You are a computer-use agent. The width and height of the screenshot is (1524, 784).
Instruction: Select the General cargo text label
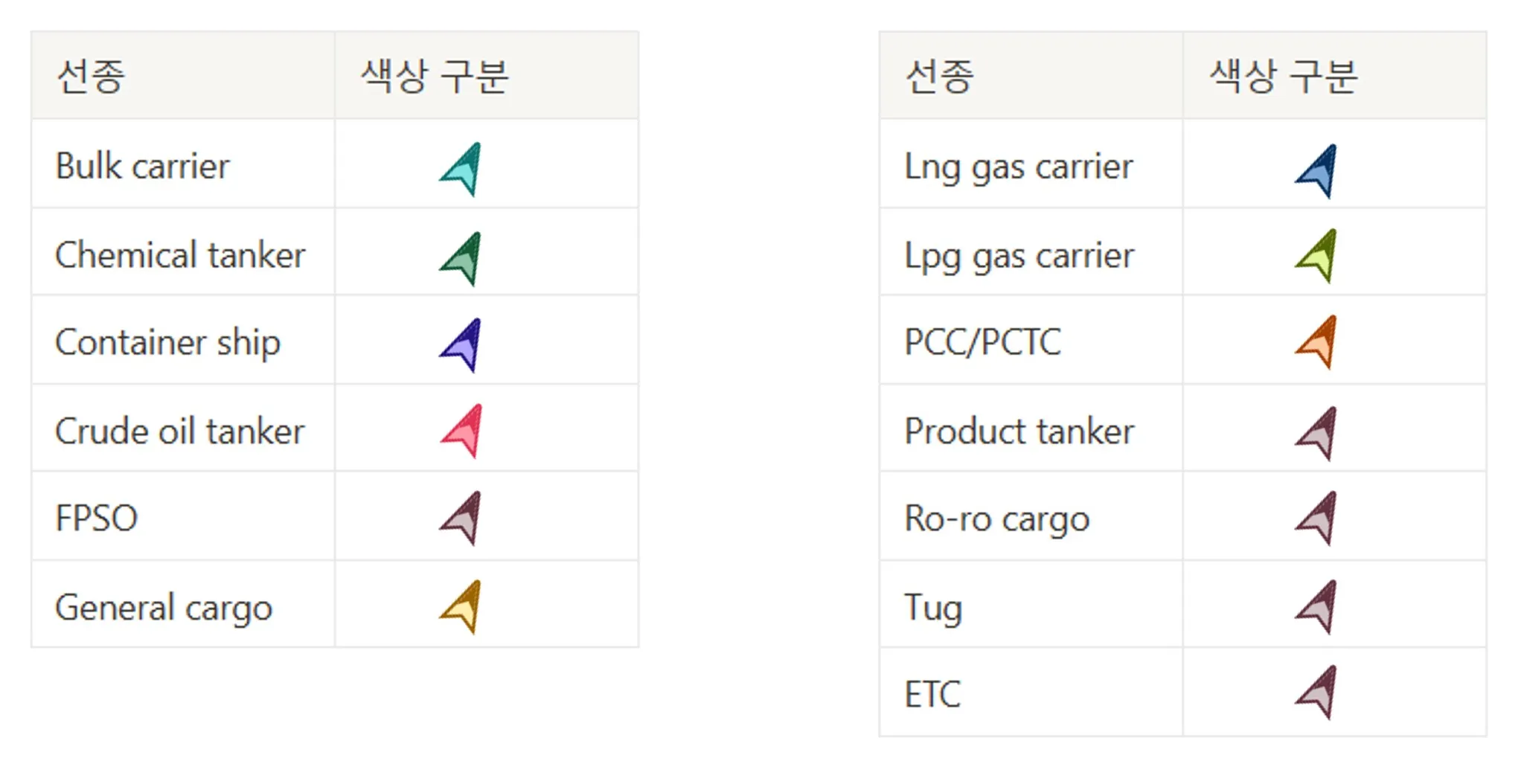click(x=164, y=608)
